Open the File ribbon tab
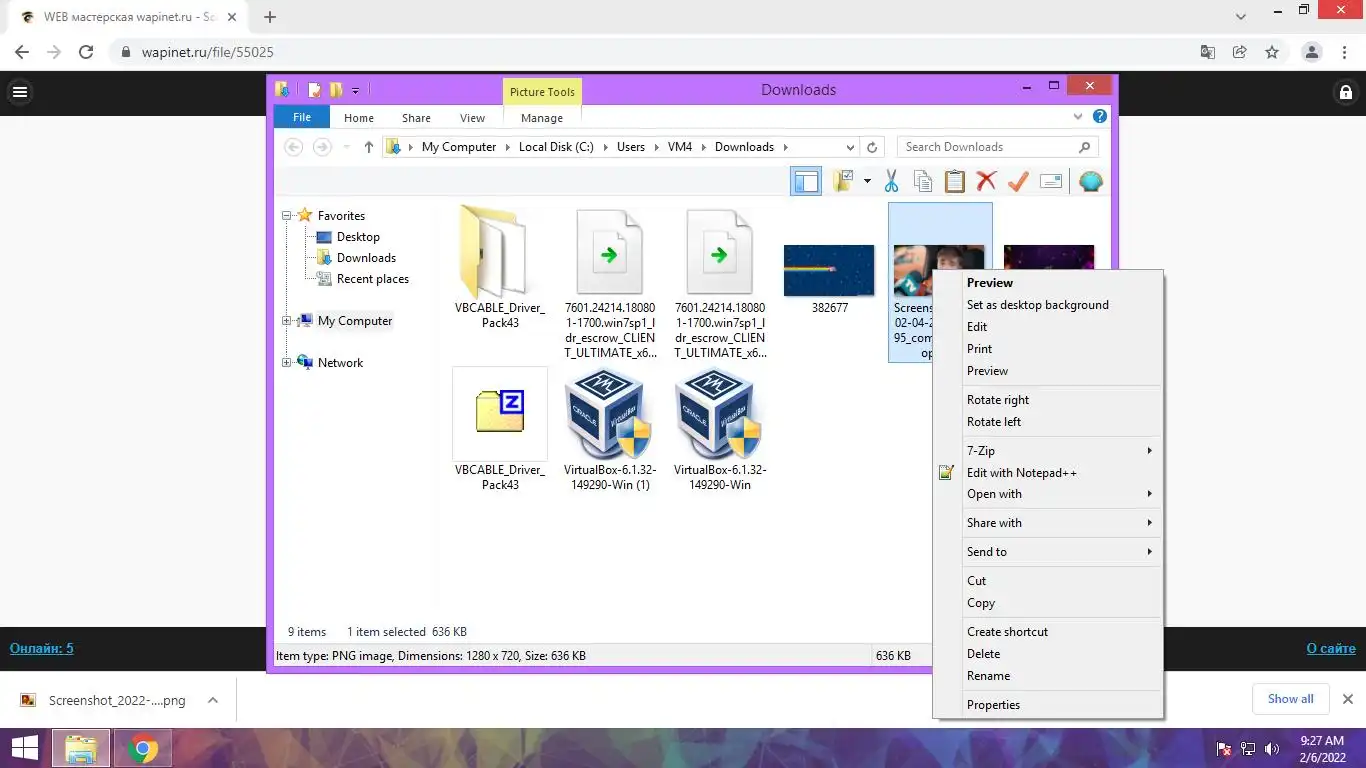Screen dimensions: 1366x768 pyautogui.click(x=301, y=117)
